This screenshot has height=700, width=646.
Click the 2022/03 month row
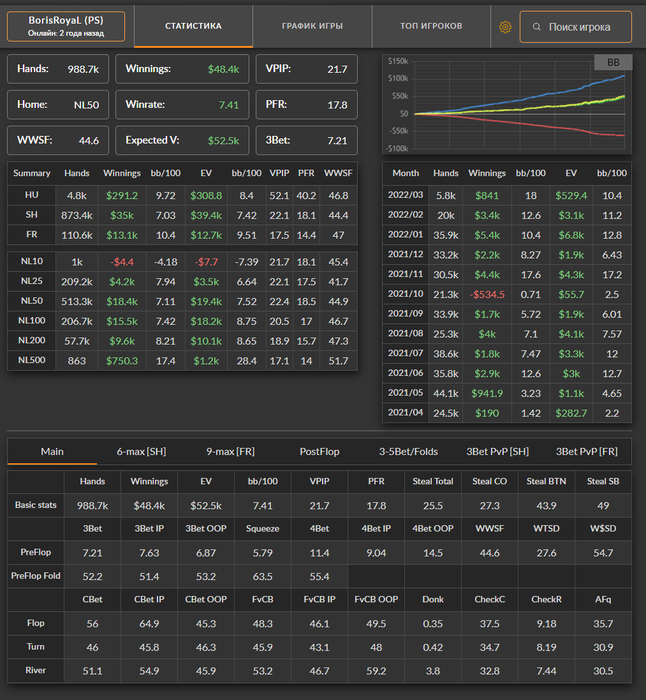(507, 195)
